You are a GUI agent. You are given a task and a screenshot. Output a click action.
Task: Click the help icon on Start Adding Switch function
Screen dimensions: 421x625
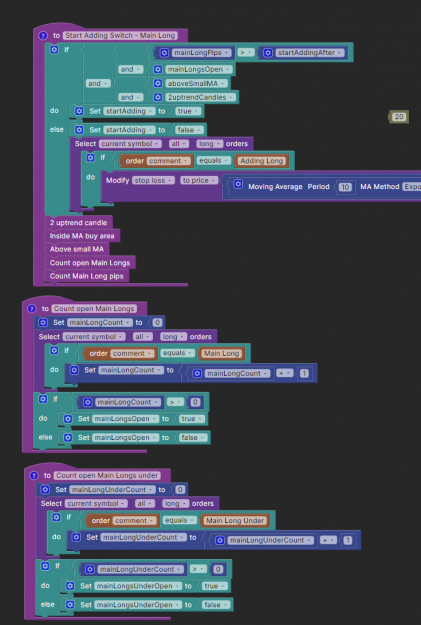[43, 35]
